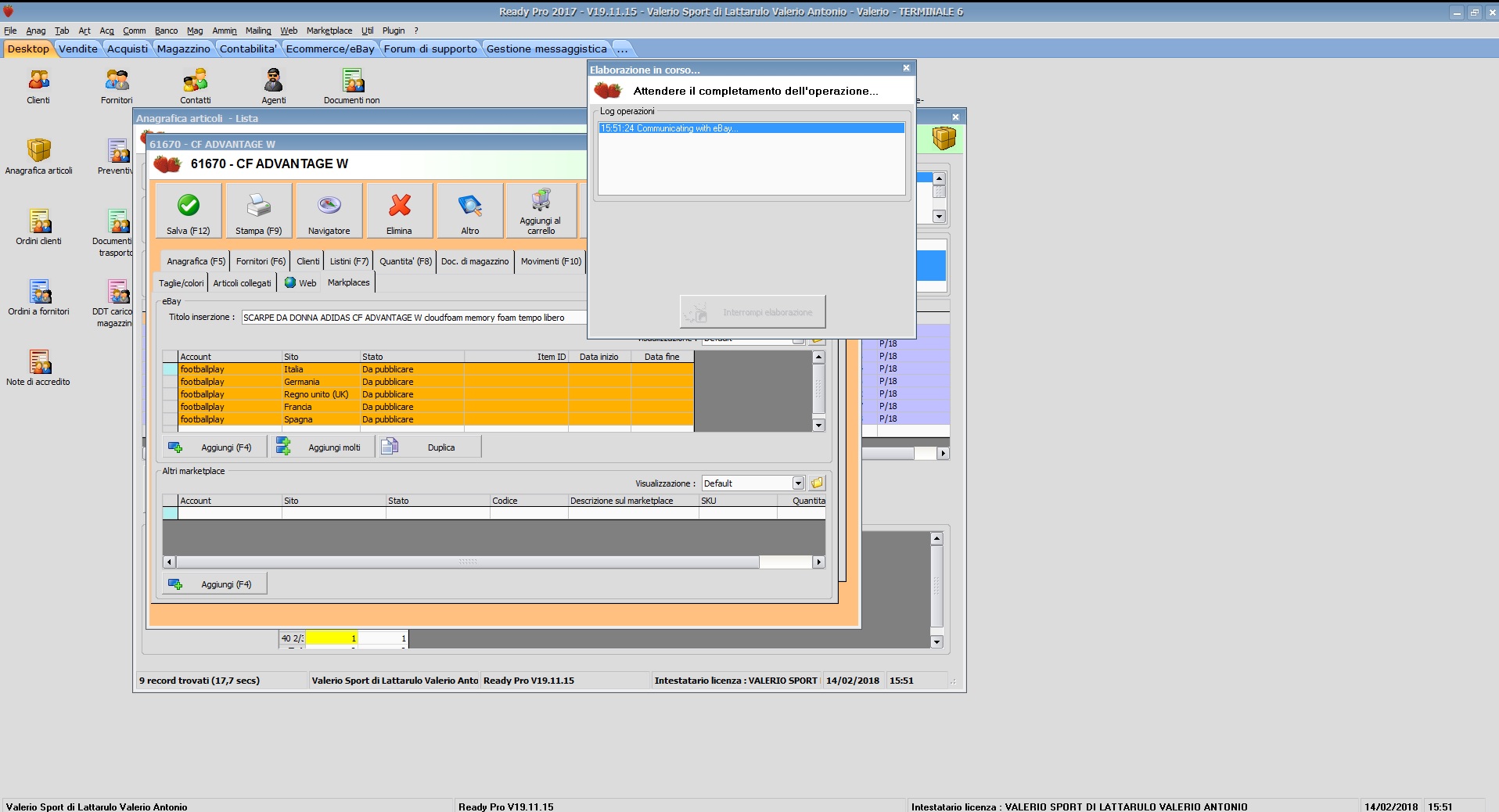Click the eBay table scroll-down arrow

pos(818,426)
